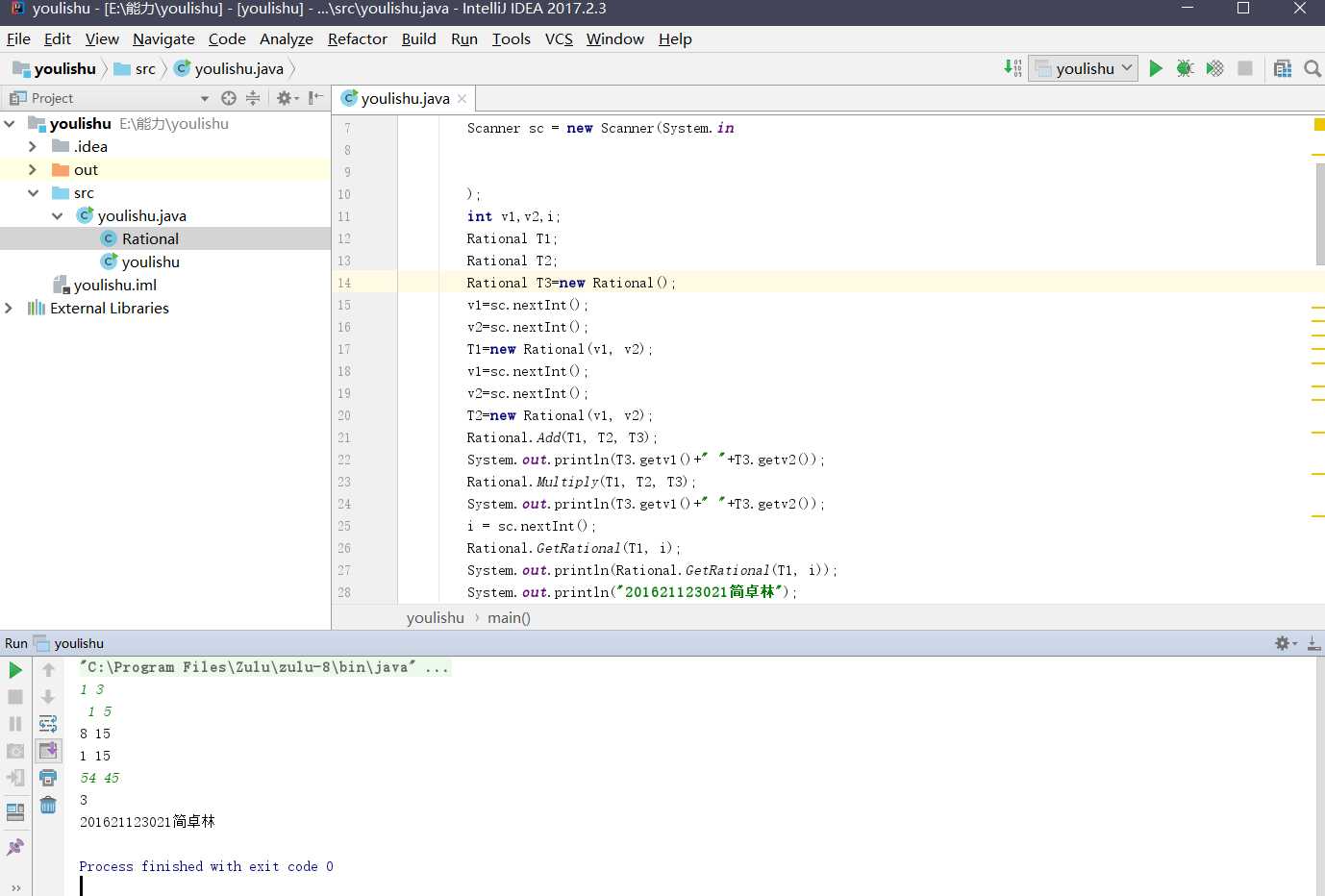Click the editor vertical scrollbar
This screenshot has height=896, width=1325.
pyautogui.click(x=1319, y=213)
